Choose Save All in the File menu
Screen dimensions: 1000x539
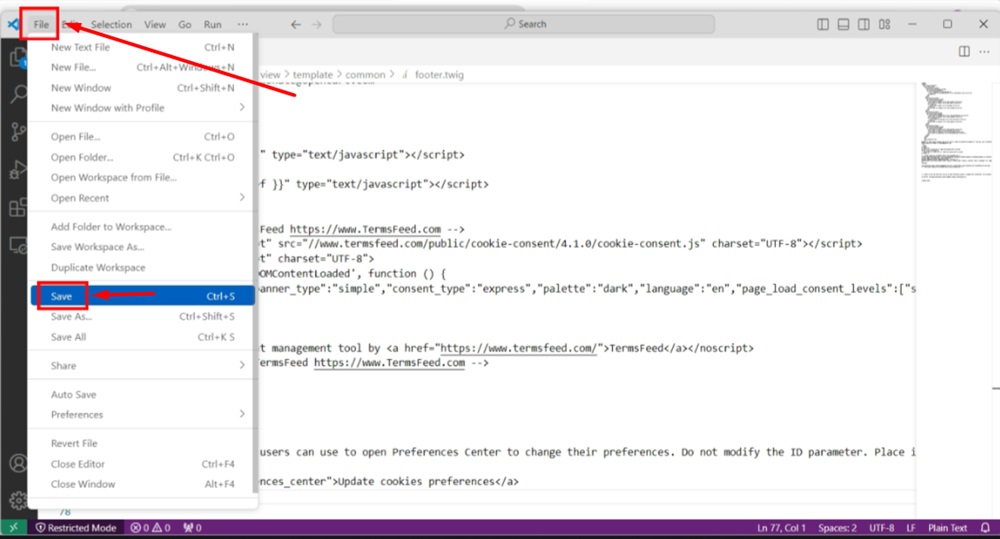coord(143,337)
